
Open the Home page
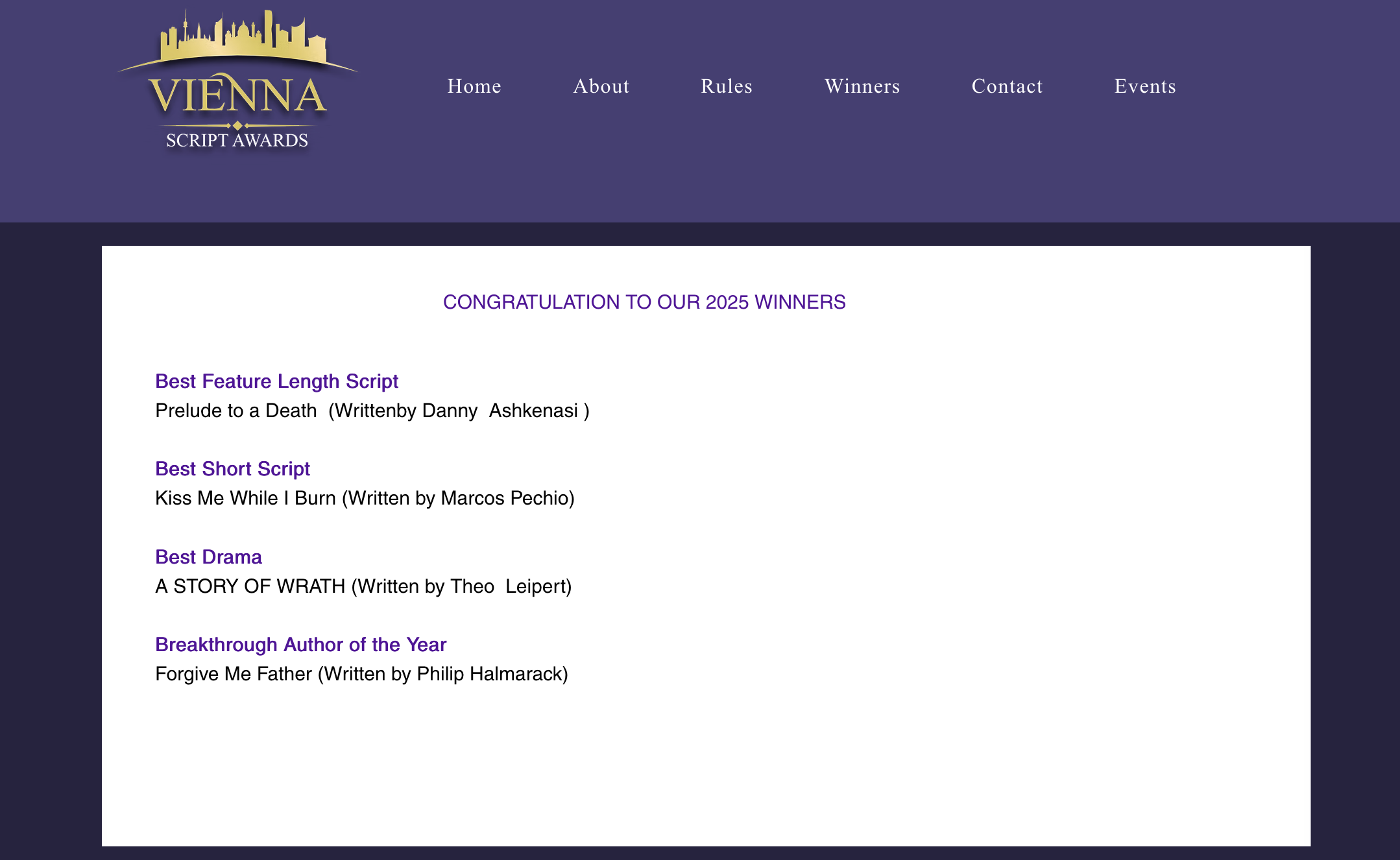tap(474, 86)
